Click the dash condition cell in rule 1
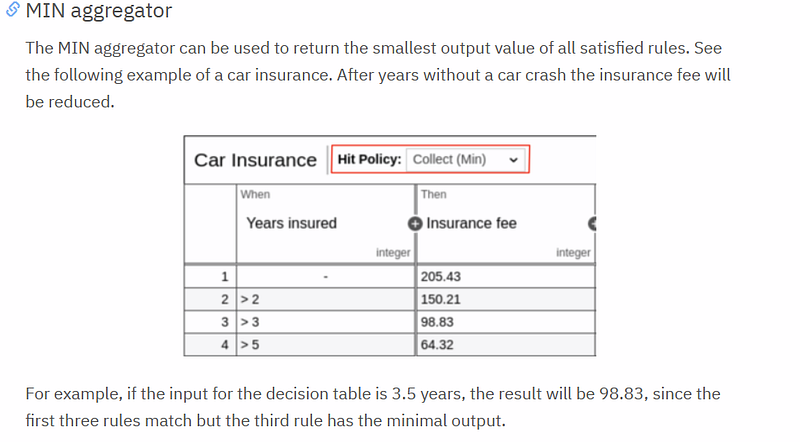 326,277
